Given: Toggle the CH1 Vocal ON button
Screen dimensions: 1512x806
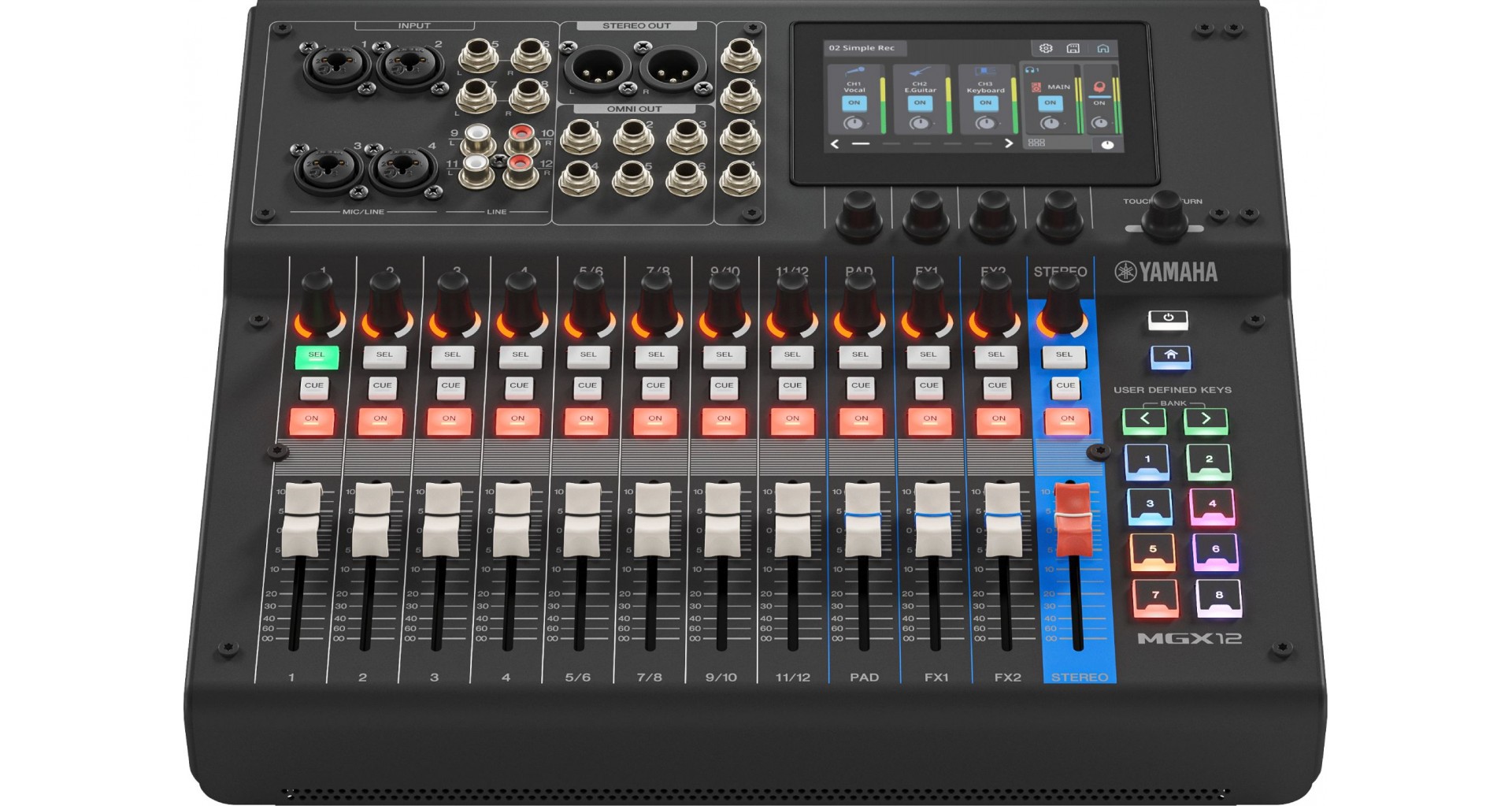Looking at the screenshot, I should click(854, 103).
